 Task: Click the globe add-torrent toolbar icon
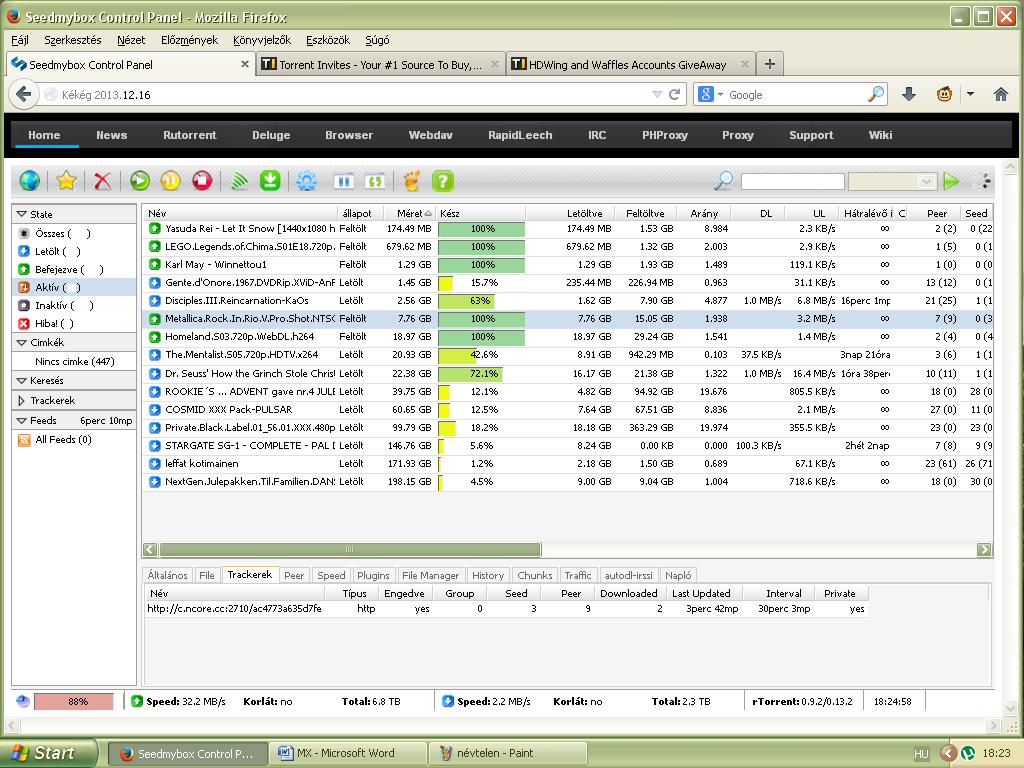click(x=29, y=181)
